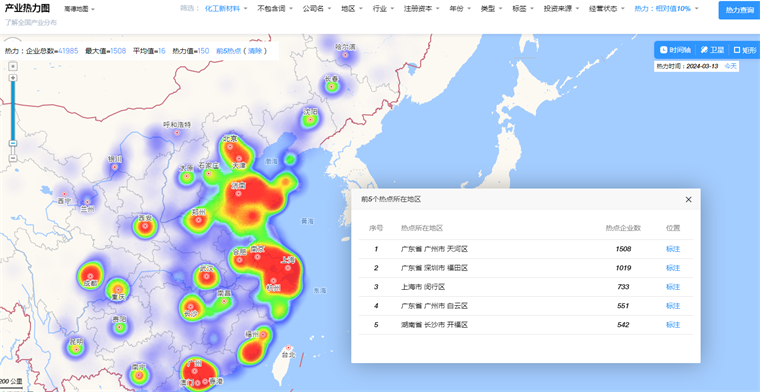Click 标注 link for 上海市 闵行区 row

click(x=673, y=287)
